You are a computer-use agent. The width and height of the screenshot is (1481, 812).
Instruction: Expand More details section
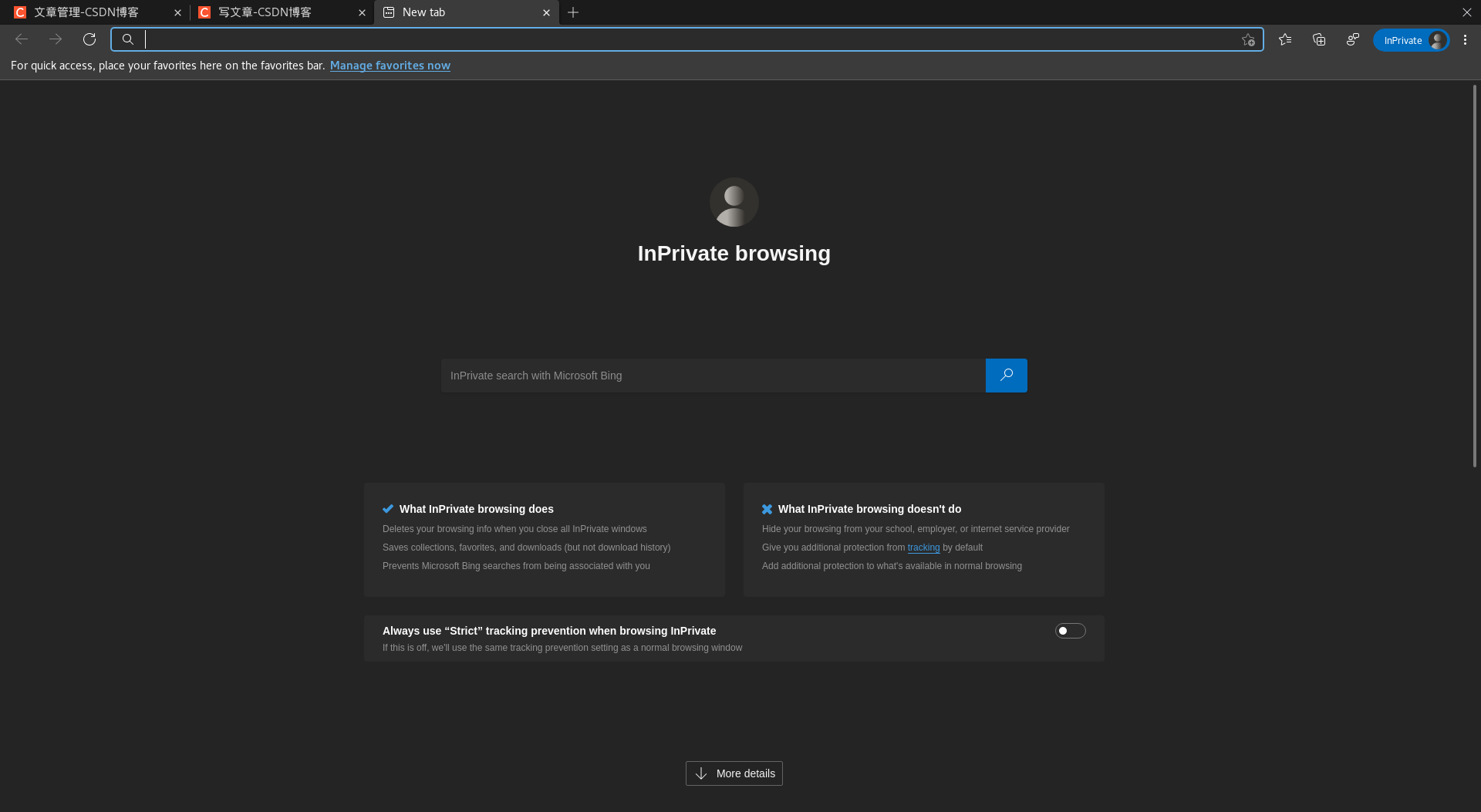coord(734,773)
